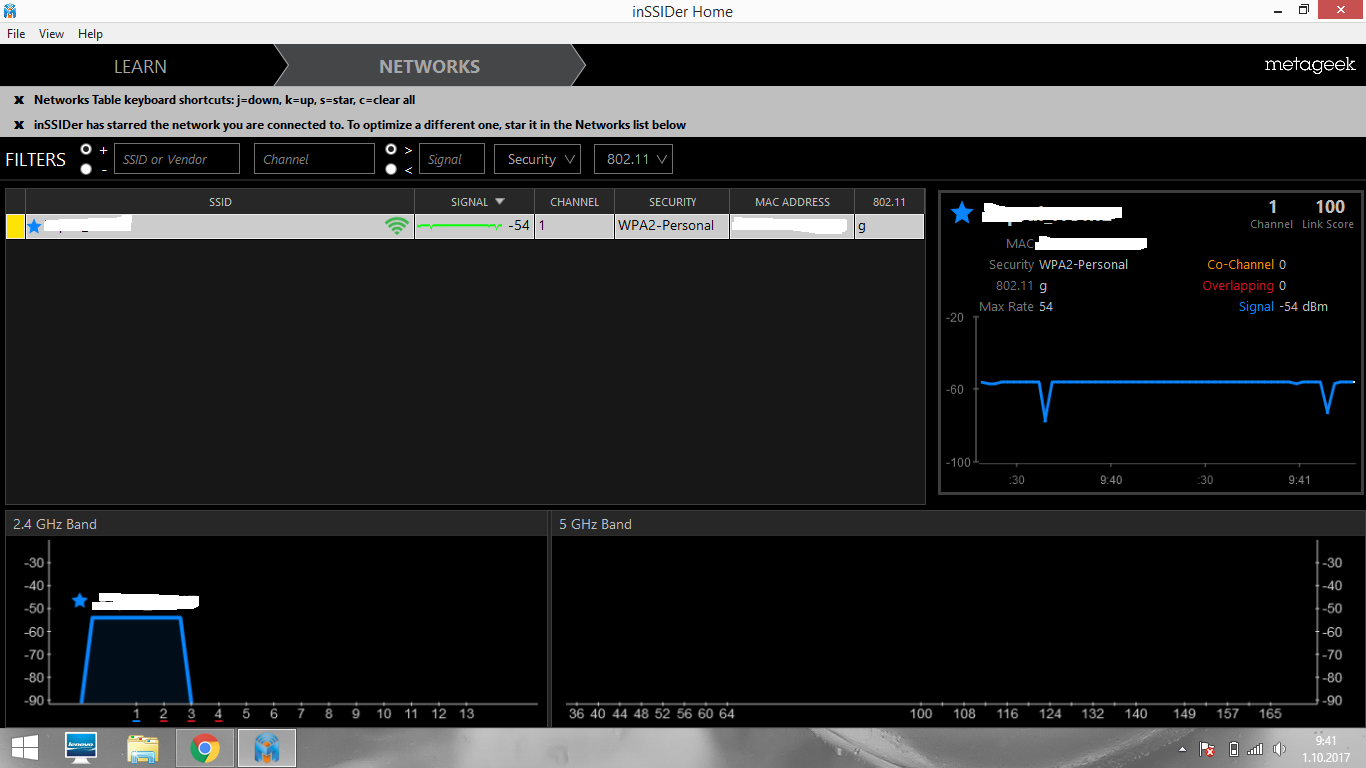Click channel 149 on the 5 GHz axis
1366x768 pixels.
pyautogui.click(x=1184, y=714)
